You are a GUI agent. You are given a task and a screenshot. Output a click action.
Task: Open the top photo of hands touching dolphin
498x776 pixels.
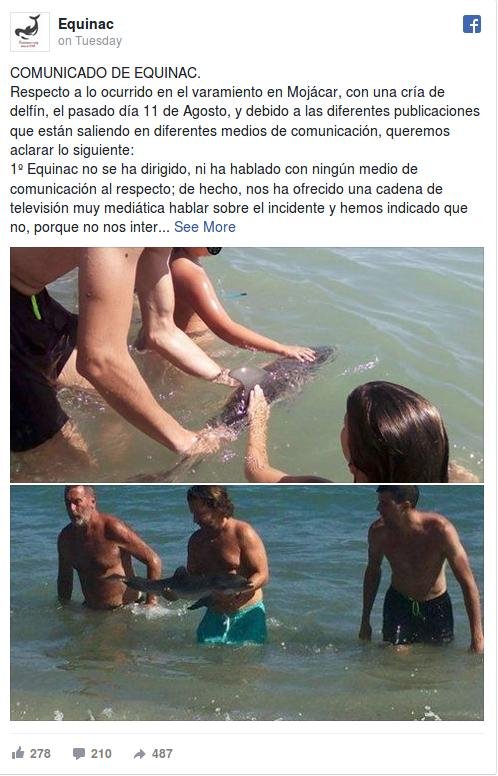(x=247, y=365)
